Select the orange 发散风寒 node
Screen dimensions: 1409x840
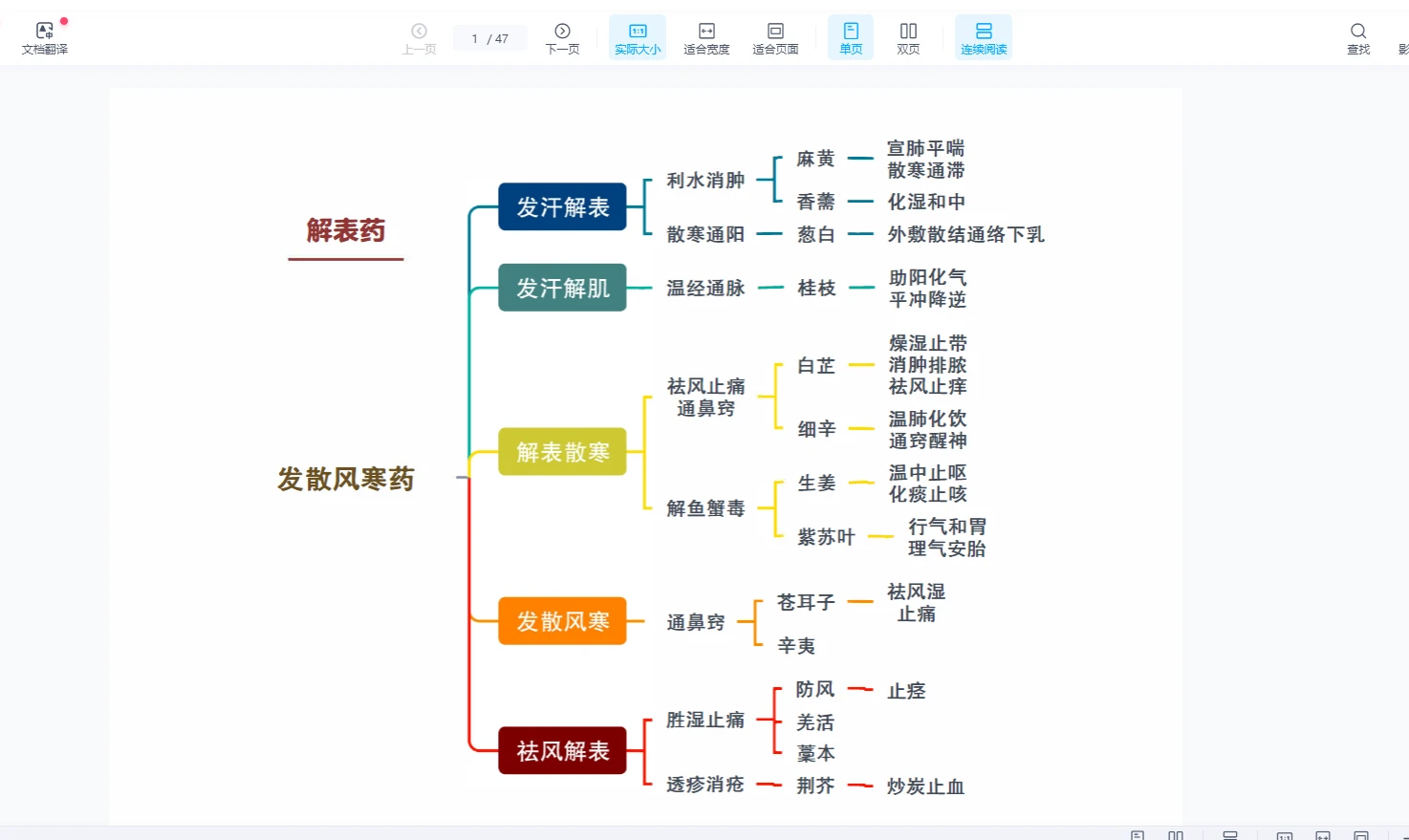coord(562,621)
